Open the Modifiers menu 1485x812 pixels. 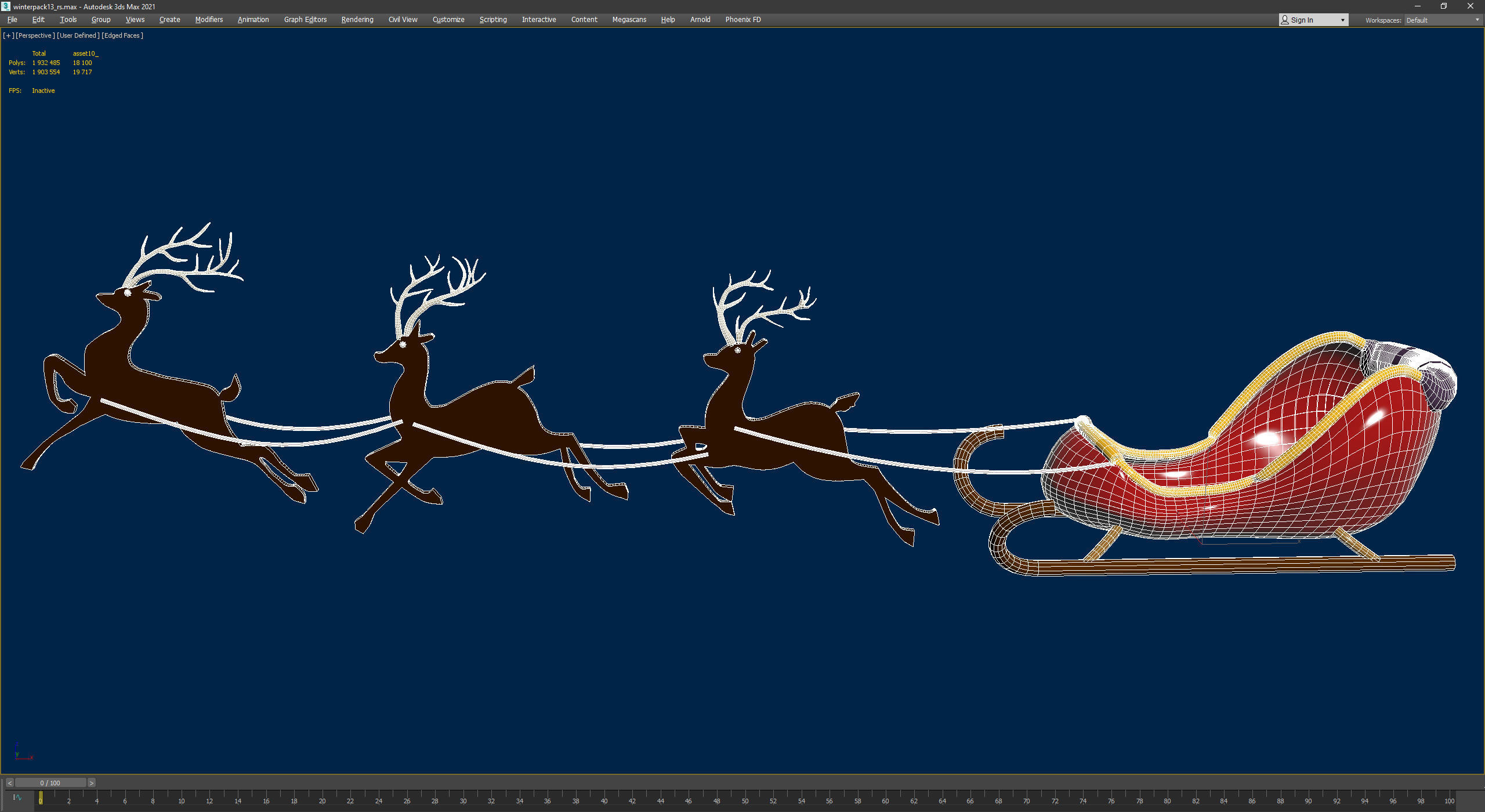[x=209, y=20]
